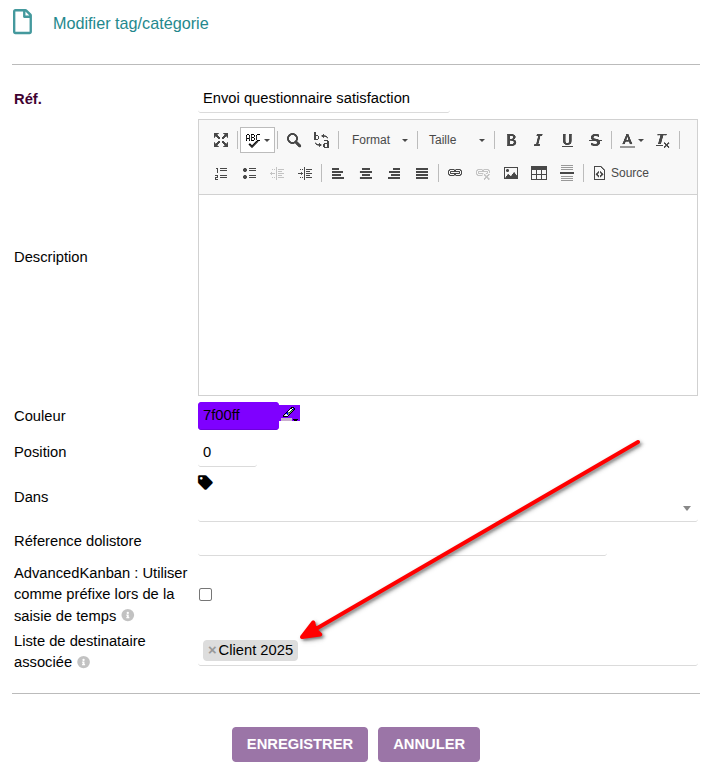
Task: Toggle strikethrough formatting
Action: [x=595, y=140]
